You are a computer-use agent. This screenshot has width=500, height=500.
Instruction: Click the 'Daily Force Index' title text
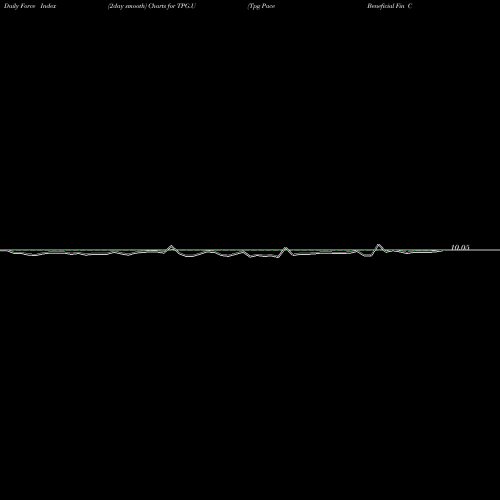[x=30, y=6]
